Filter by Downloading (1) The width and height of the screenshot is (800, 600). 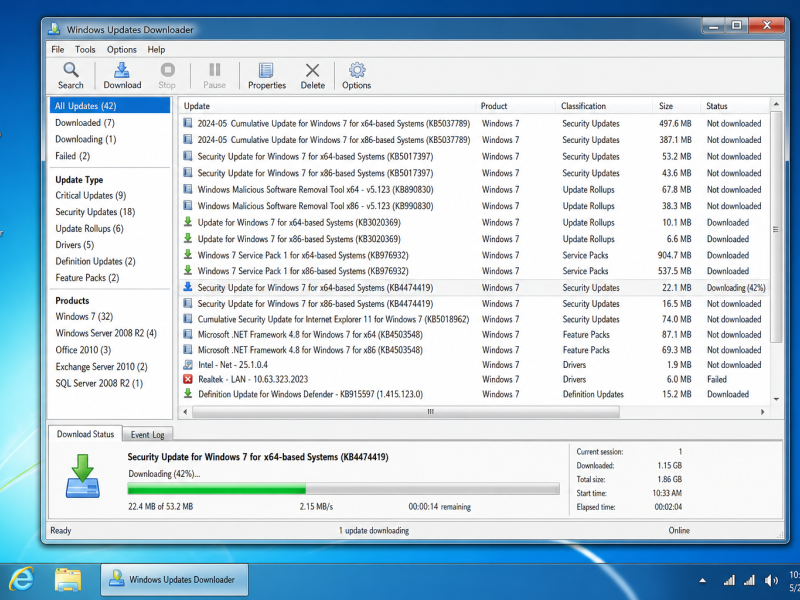[86, 139]
